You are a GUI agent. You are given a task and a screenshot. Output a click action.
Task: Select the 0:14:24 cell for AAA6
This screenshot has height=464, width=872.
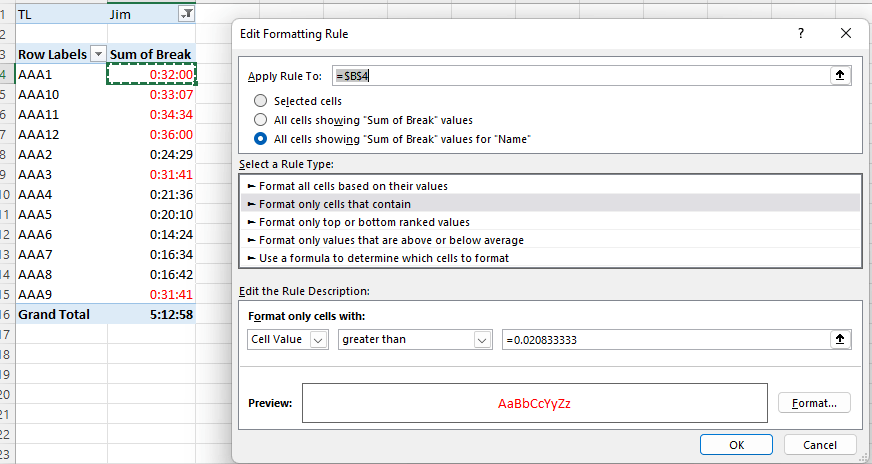pyautogui.click(x=151, y=235)
